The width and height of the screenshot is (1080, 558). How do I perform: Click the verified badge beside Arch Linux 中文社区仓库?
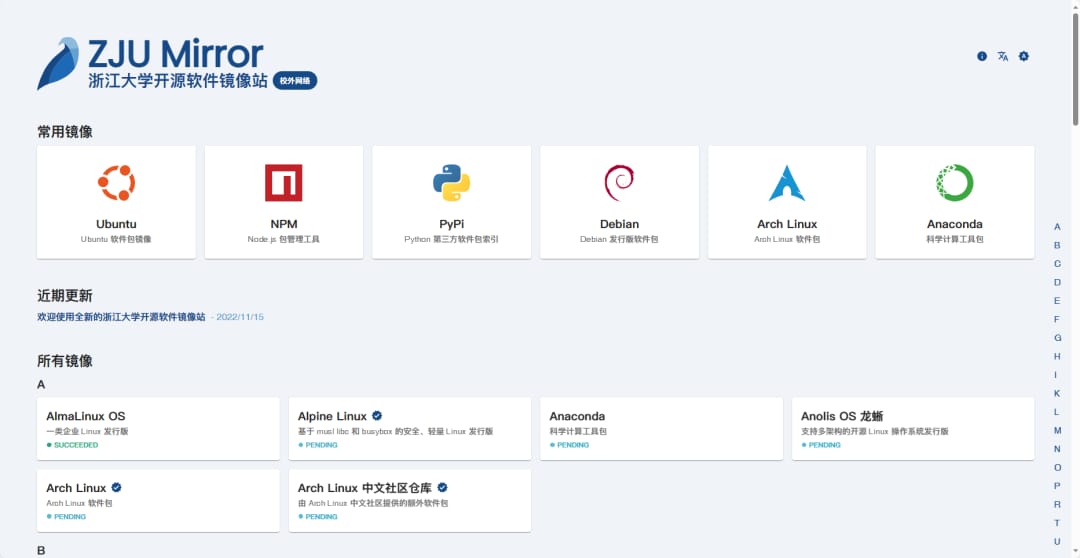[442, 487]
